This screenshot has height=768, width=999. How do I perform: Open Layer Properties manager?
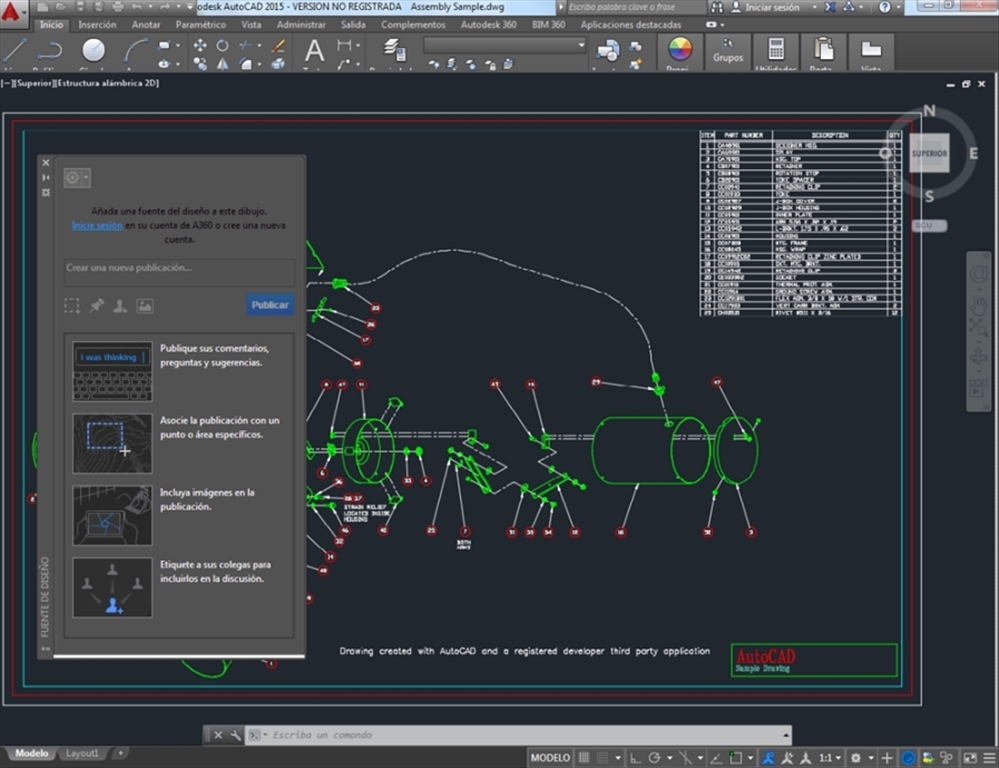[x=395, y=50]
